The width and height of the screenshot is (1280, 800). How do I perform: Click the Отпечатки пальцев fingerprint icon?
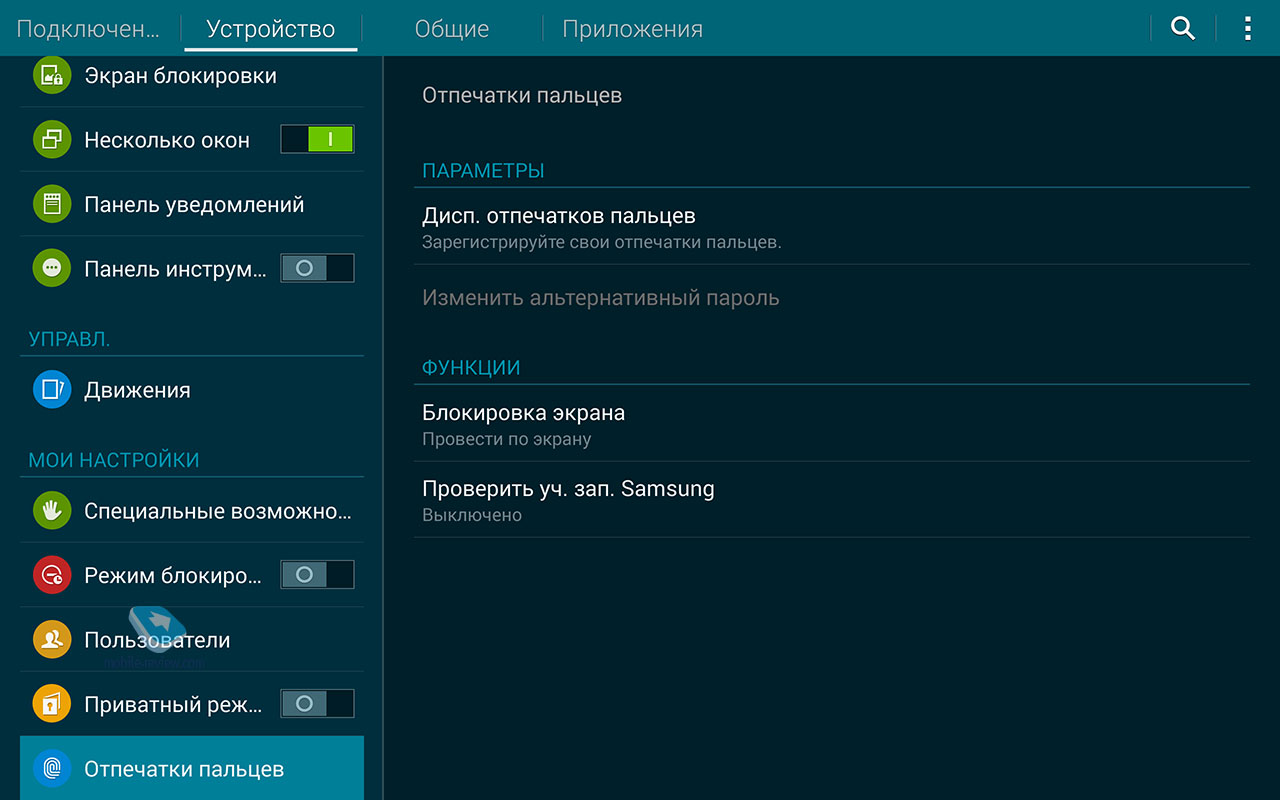click(x=52, y=769)
